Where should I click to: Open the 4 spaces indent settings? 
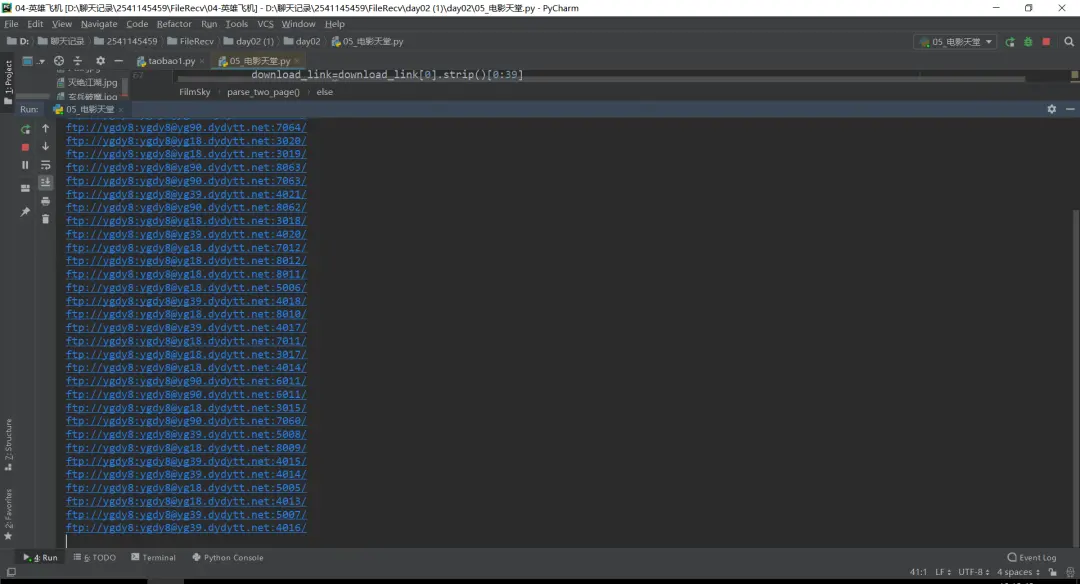pyautogui.click(x=1018, y=572)
